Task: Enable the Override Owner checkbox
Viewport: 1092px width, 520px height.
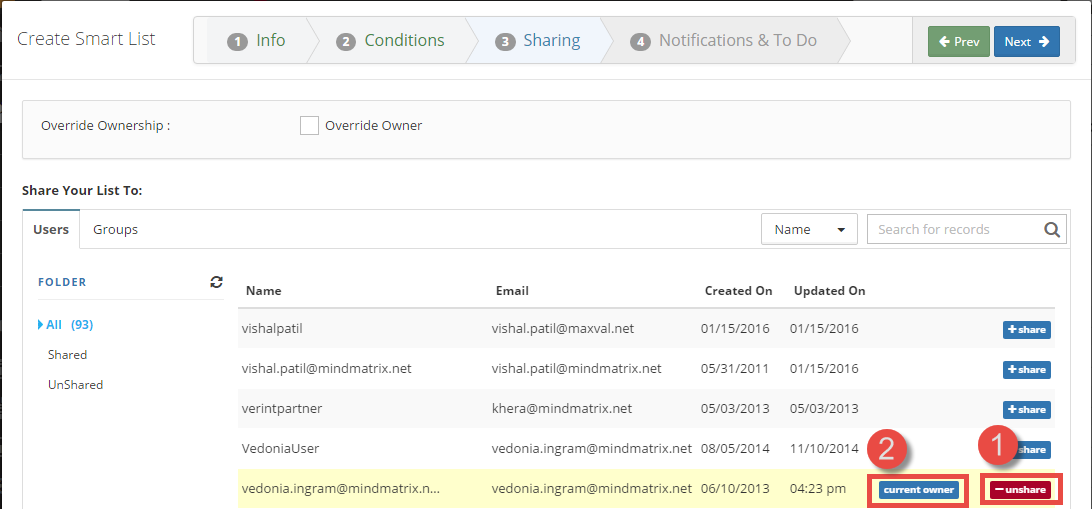Action: (310, 126)
